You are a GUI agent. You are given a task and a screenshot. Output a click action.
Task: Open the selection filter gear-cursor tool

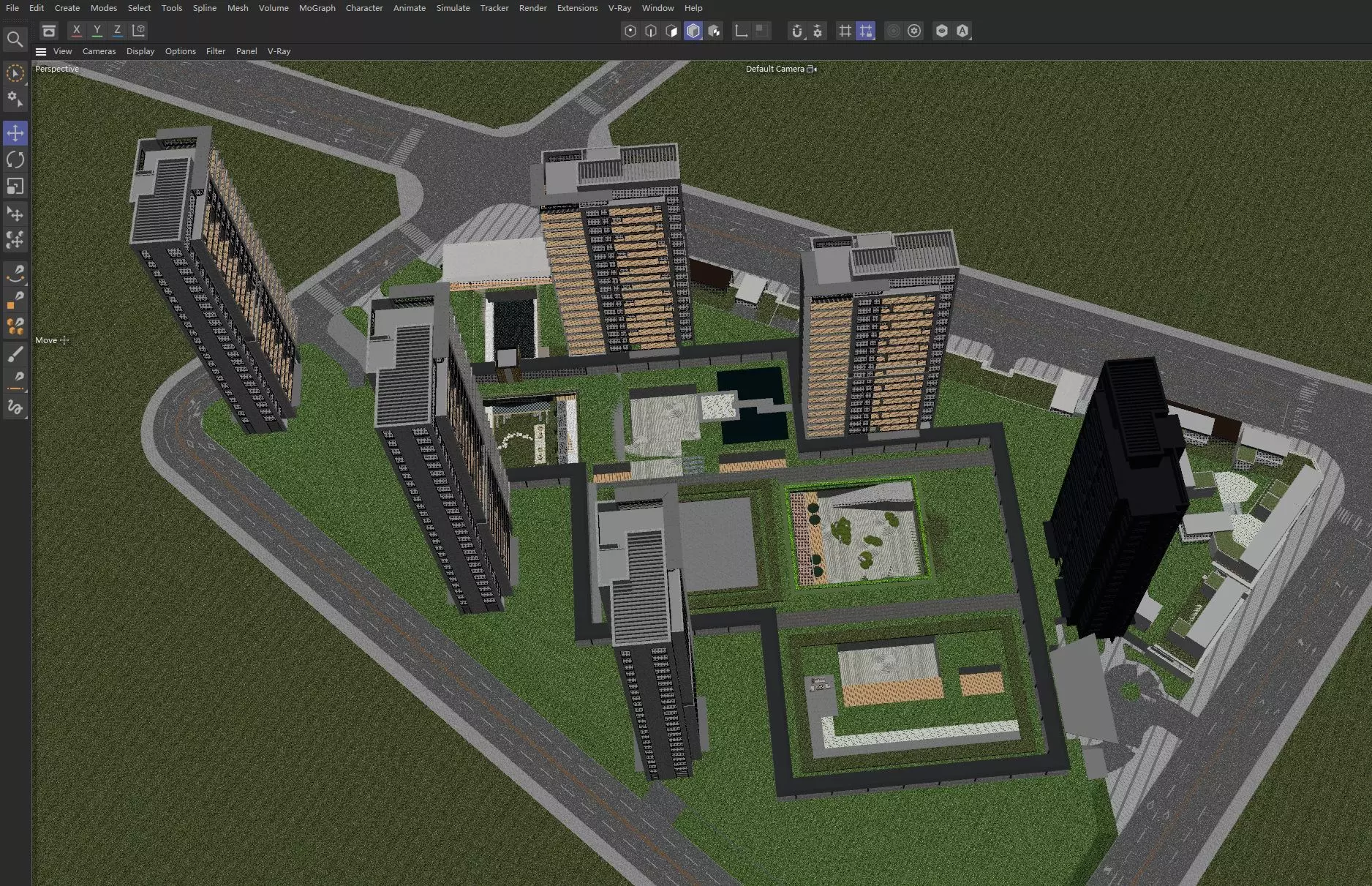15,100
